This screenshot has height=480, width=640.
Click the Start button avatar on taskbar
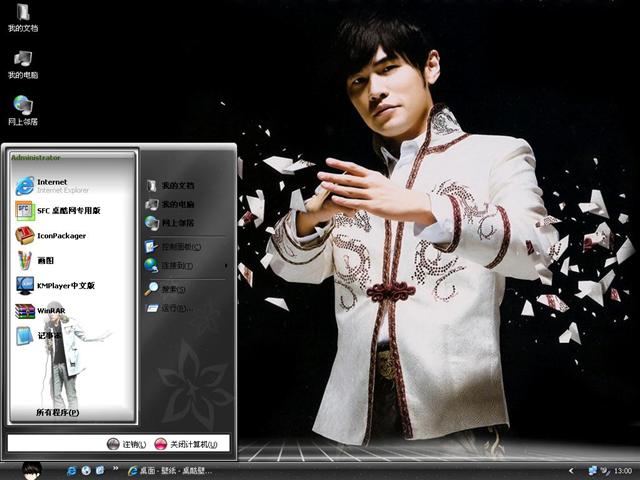[x=32, y=469]
